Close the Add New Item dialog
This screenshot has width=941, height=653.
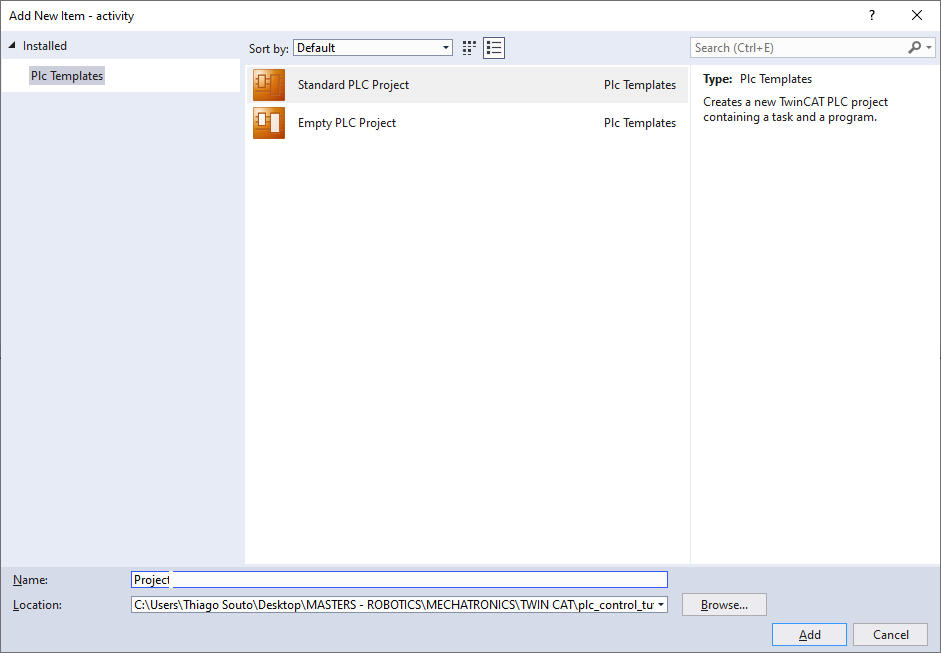click(917, 15)
